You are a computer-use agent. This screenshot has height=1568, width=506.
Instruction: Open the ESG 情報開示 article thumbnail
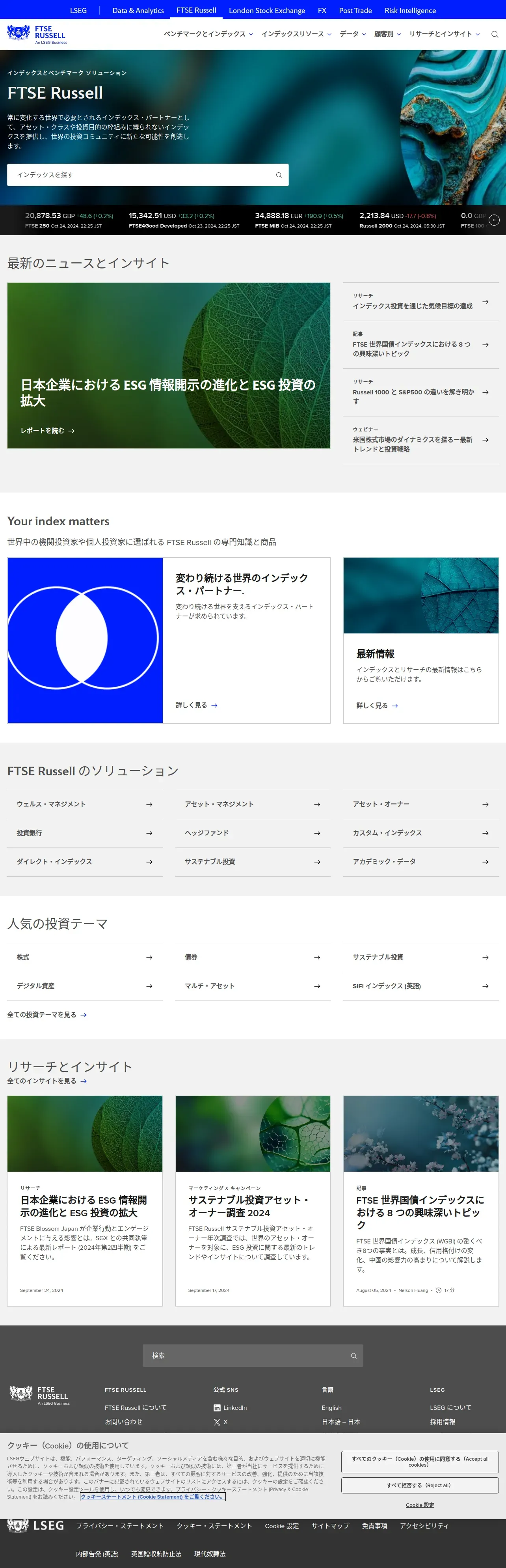pos(85,1133)
